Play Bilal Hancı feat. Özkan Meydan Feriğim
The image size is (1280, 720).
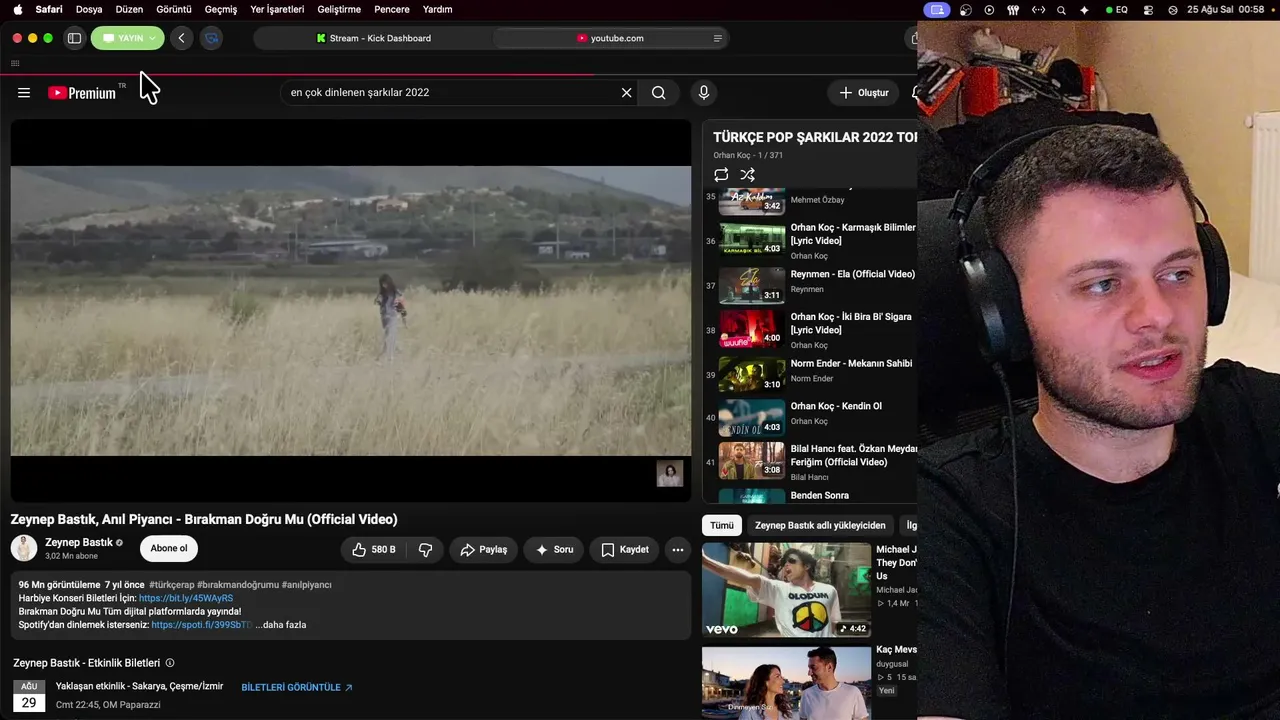810,461
